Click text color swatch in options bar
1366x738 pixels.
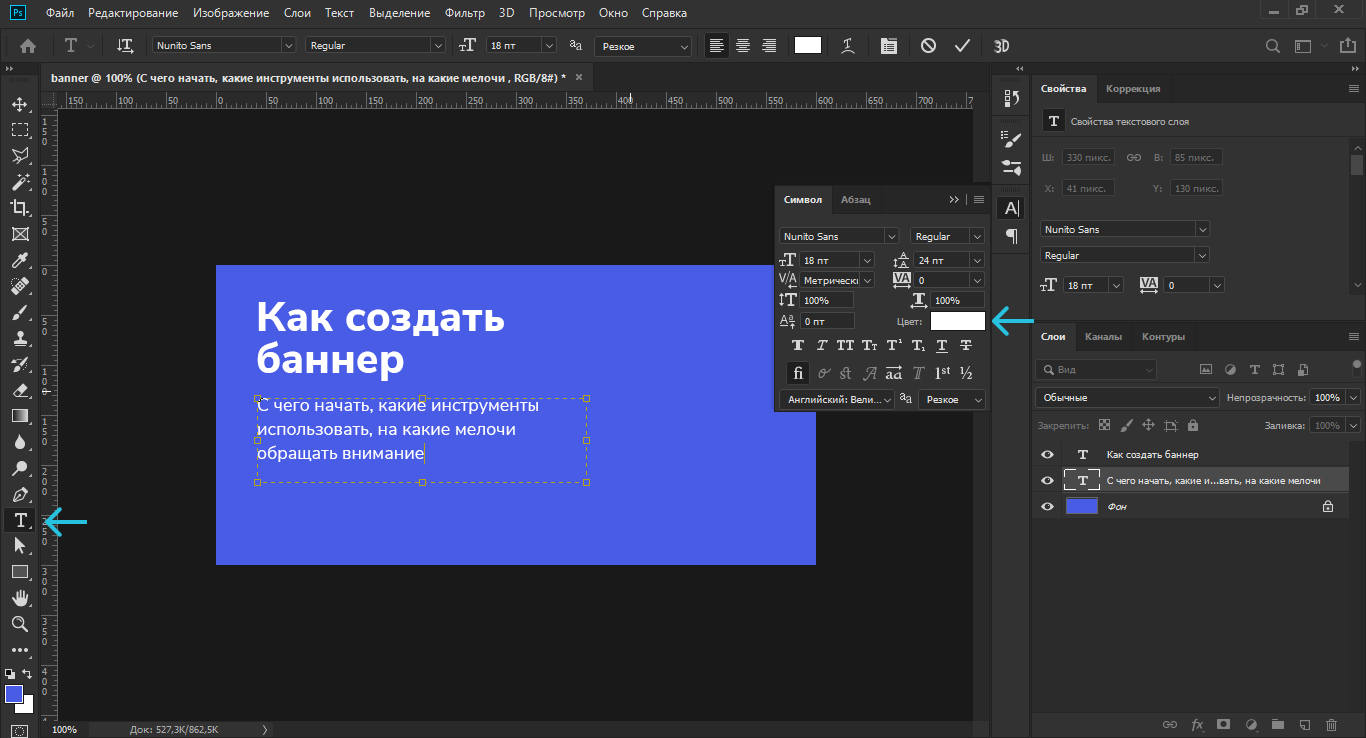point(807,45)
